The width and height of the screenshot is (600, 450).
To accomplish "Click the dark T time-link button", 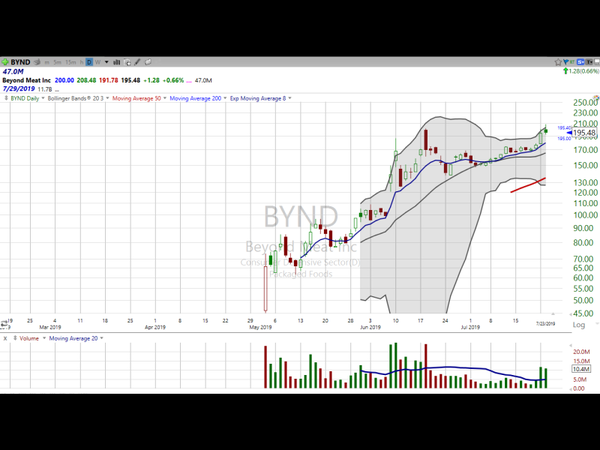I will point(589,62).
